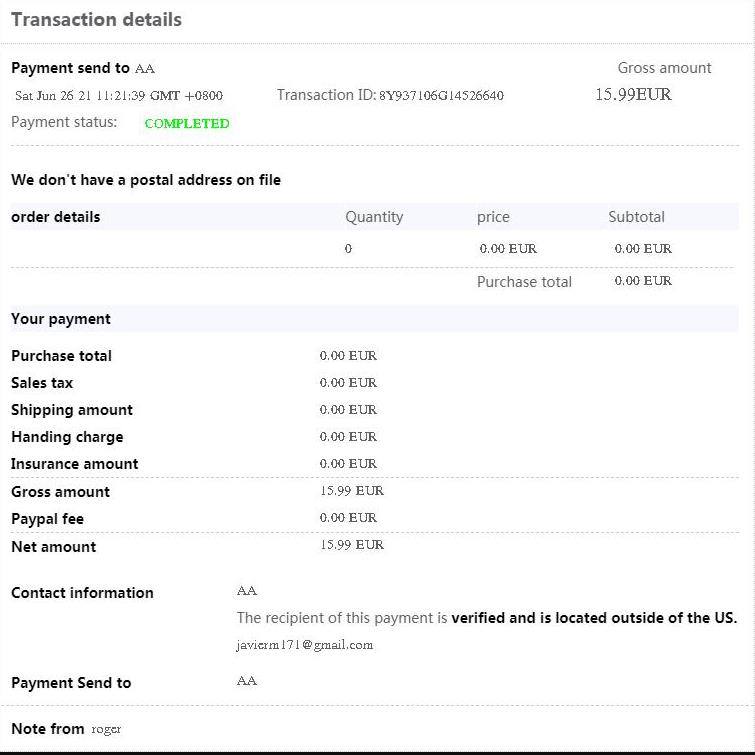Click the 15.99EUR gross amount at top
This screenshot has width=755, height=755.
click(x=633, y=95)
